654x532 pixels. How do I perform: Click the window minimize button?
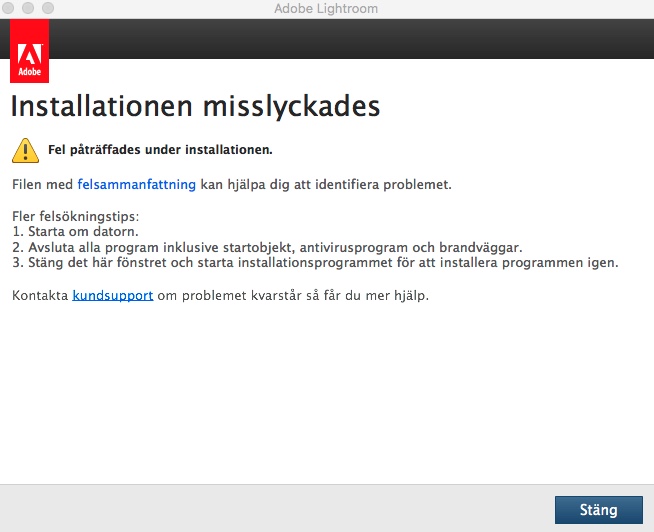click(x=28, y=8)
